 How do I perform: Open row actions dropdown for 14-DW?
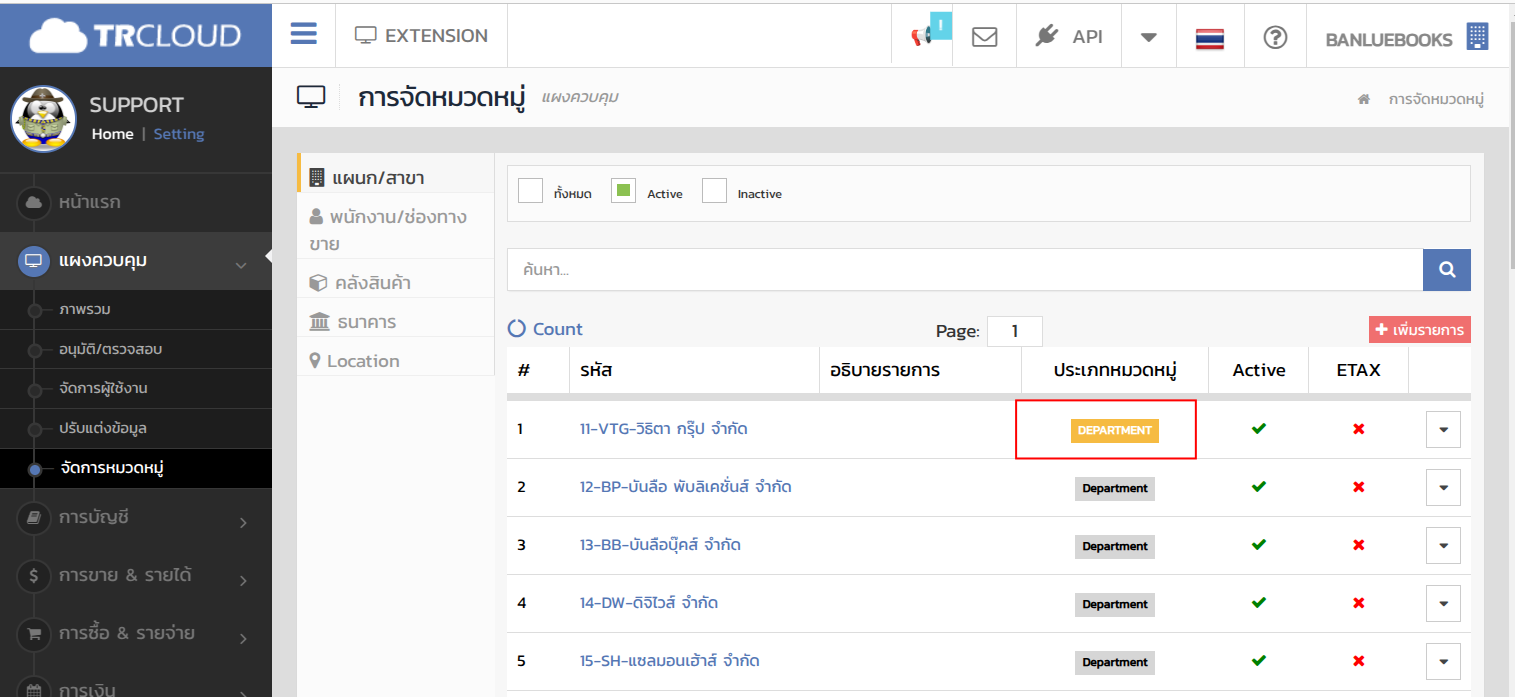coord(1443,603)
